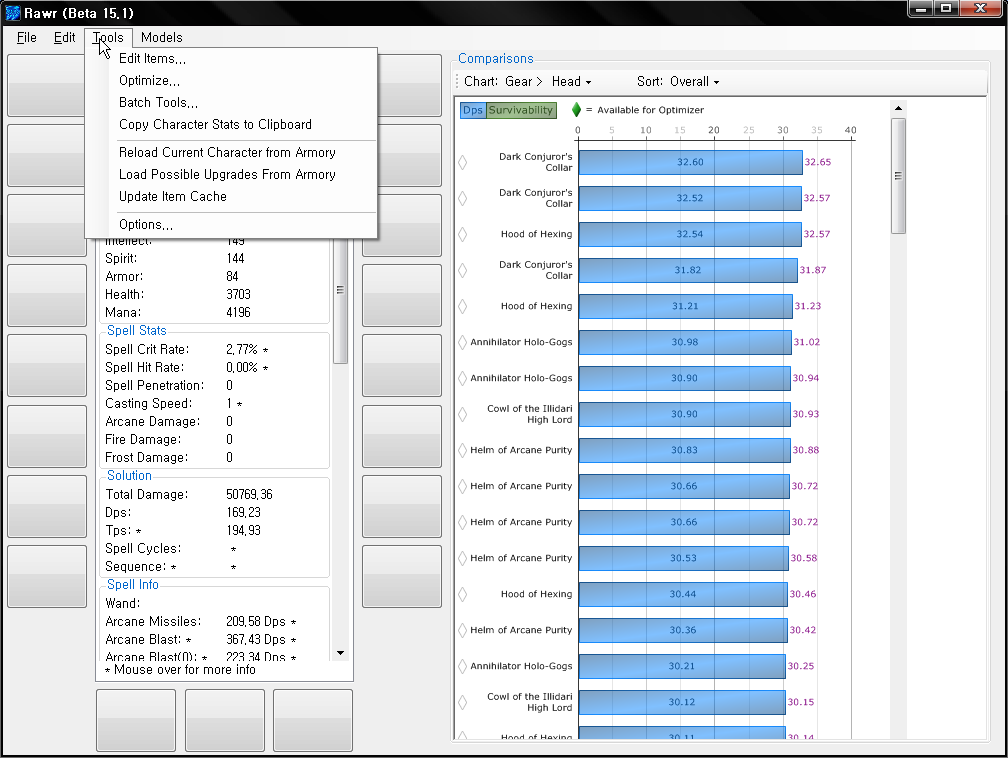This screenshot has height=758, width=1008.
Task: Click the 30.12 Cowl of Illidari bar
Action: click(681, 702)
